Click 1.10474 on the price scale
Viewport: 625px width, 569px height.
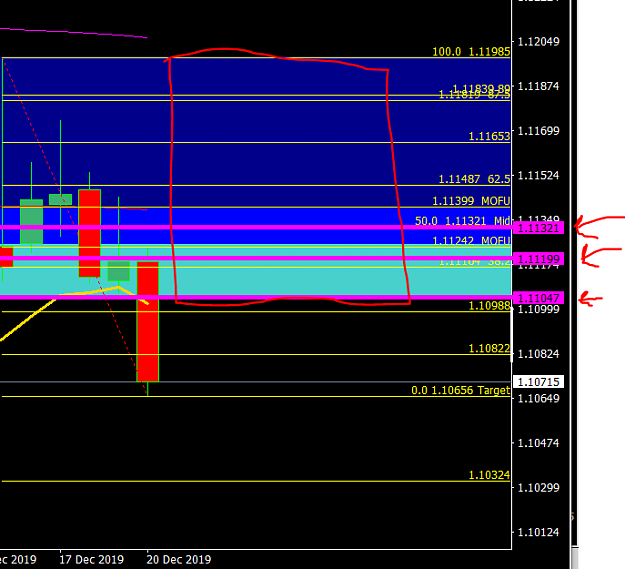pyautogui.click(x=539, y=443)
